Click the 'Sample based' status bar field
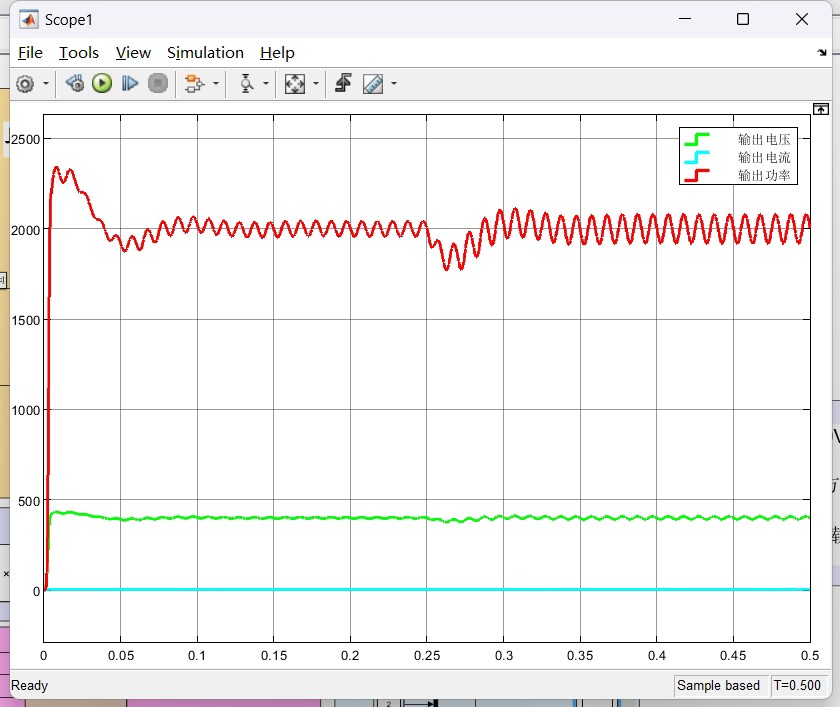Viewport: 840px width, 707px height. point(718,685)
